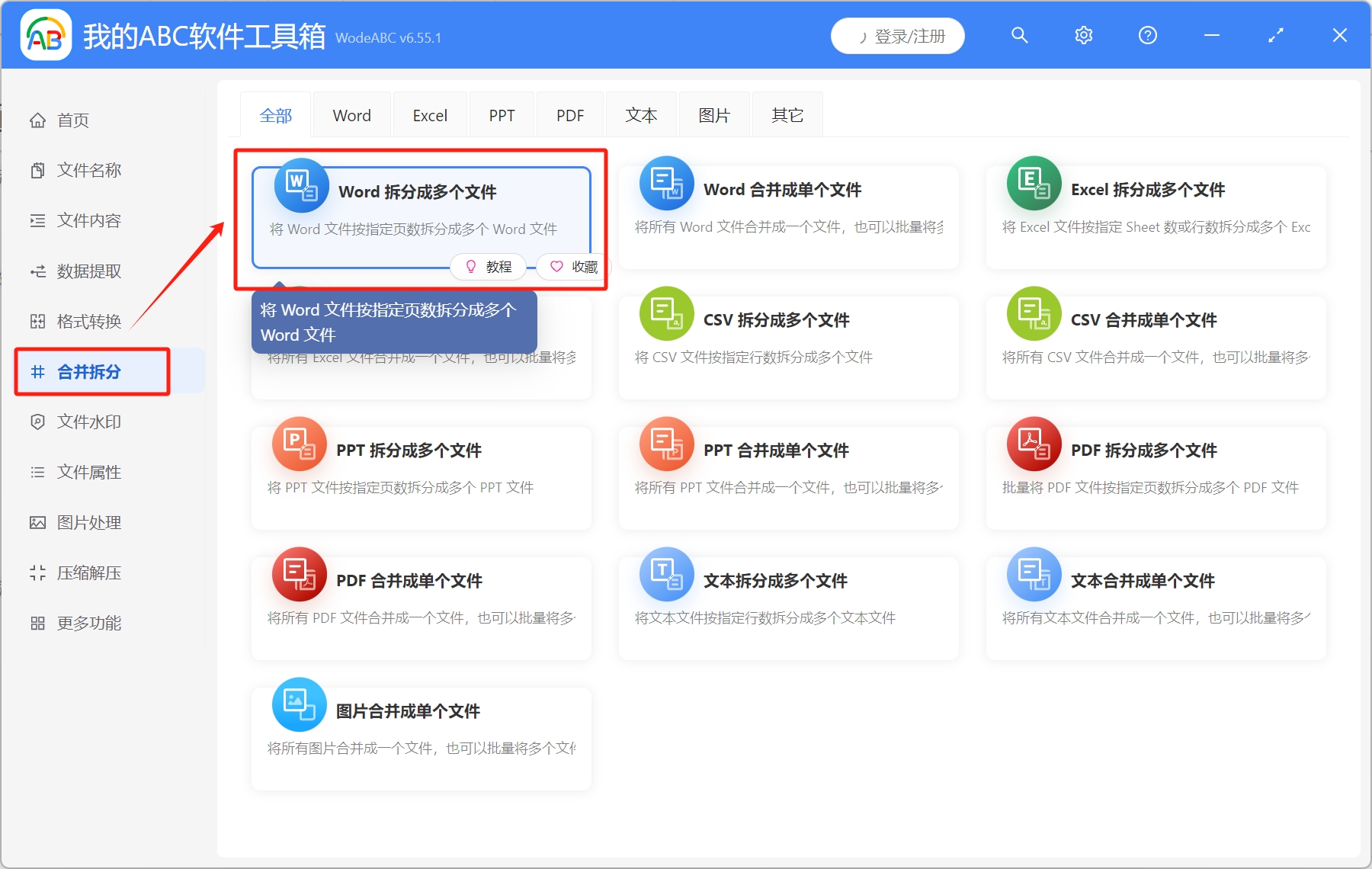Open the 图片 category tab
Screen dimensions: 1372x869
pos(713,114)
